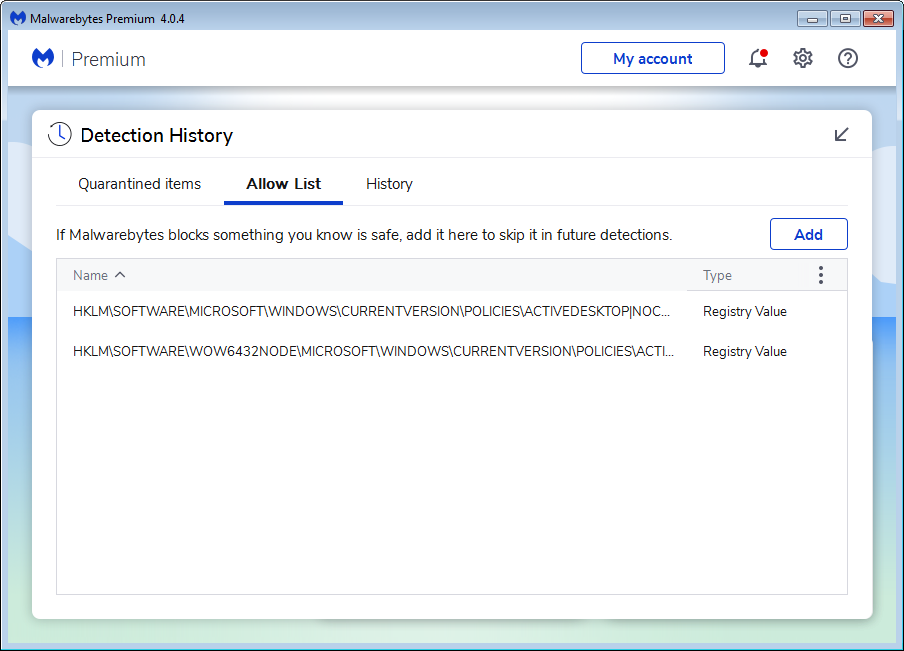Open Settings with the gear icon
The image size is (904, 651).
pyautogui.click(x=803, y=59)
